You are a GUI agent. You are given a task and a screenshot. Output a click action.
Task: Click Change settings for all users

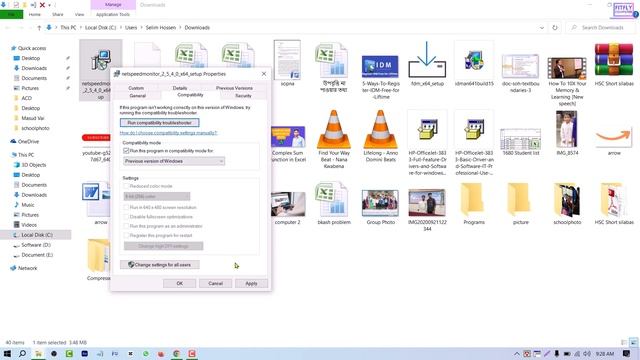pyautogui.click(x=160, y=265)
